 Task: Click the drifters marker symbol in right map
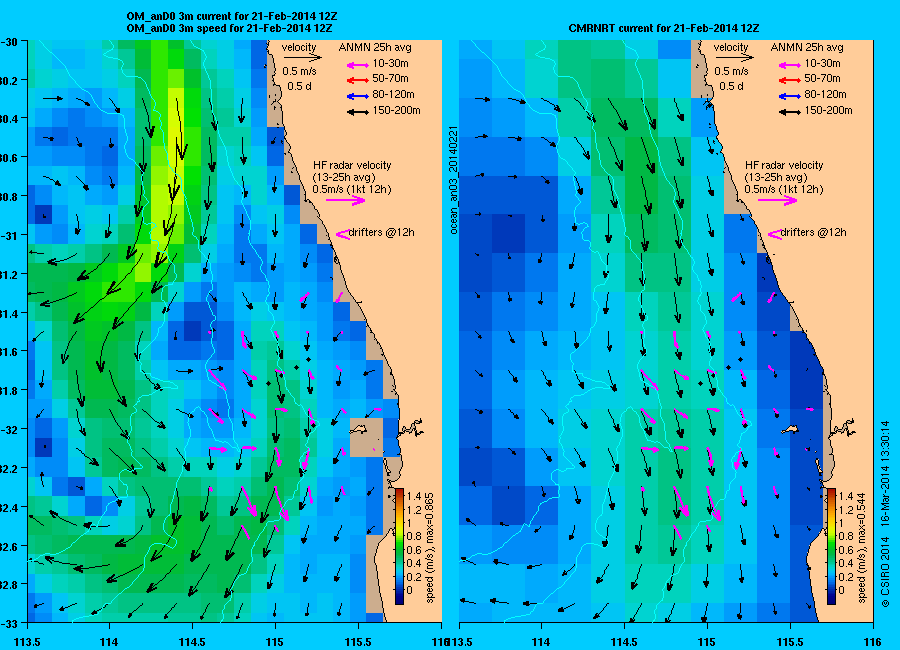774,234
